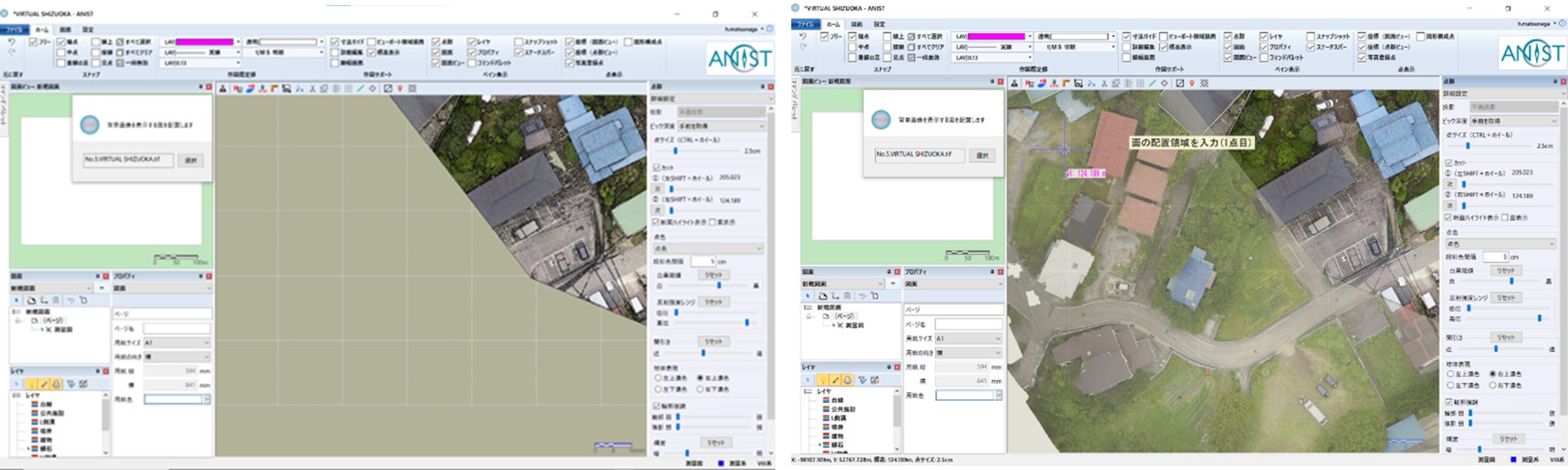Click the 選択 button in right window dialog
Viewport: 1568px width, 470px height.
pos(982,155)
